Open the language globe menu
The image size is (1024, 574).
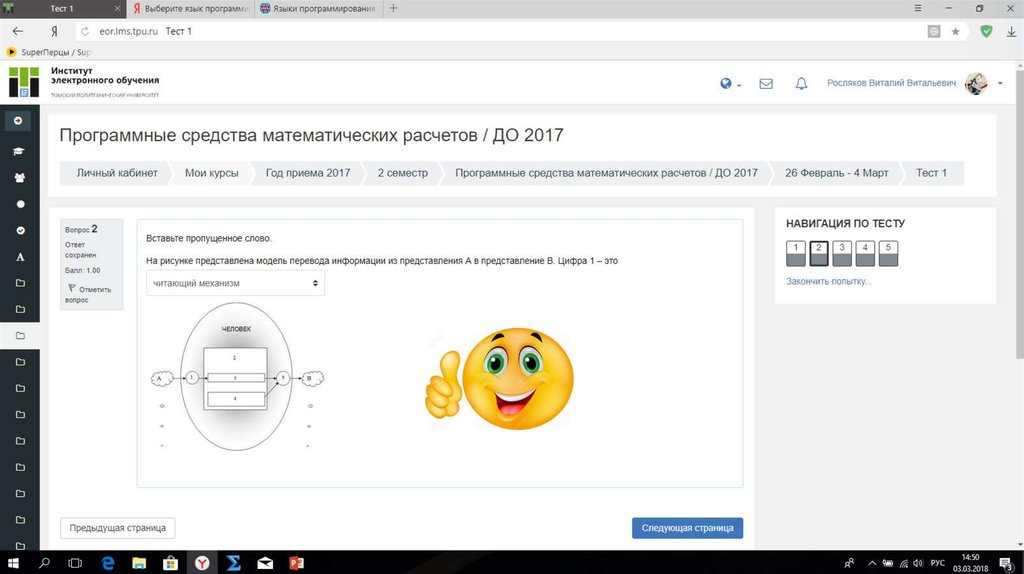pos(729,84)
